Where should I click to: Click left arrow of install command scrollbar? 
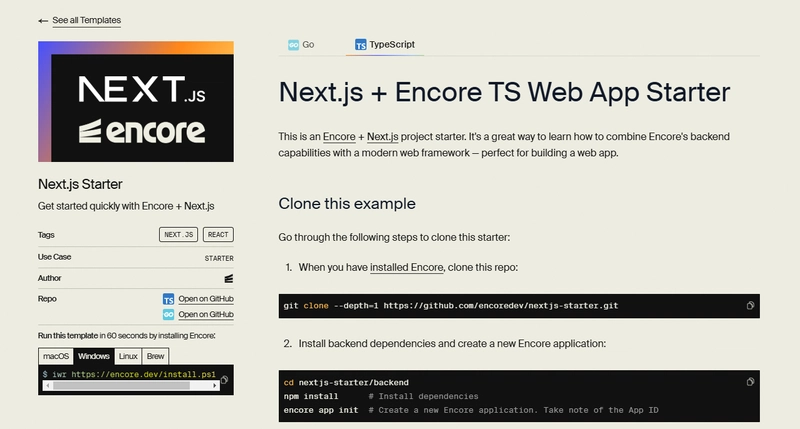click(47, 386)
